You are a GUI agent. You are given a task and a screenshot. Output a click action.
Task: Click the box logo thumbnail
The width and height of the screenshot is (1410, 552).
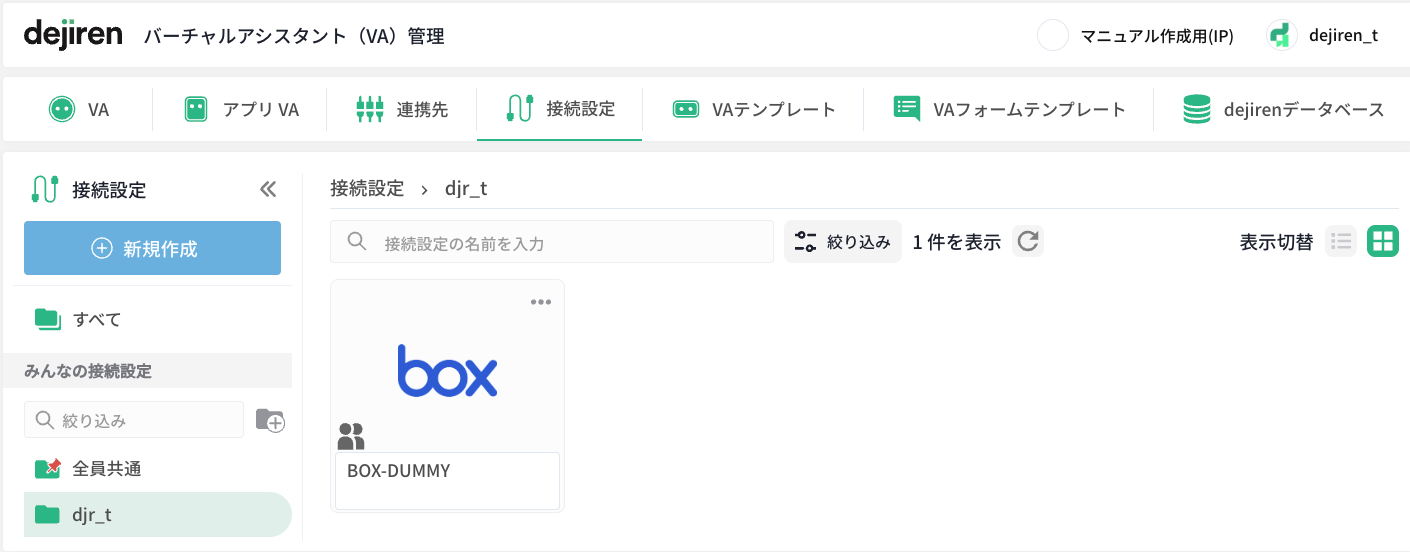[x=447, y=371]
